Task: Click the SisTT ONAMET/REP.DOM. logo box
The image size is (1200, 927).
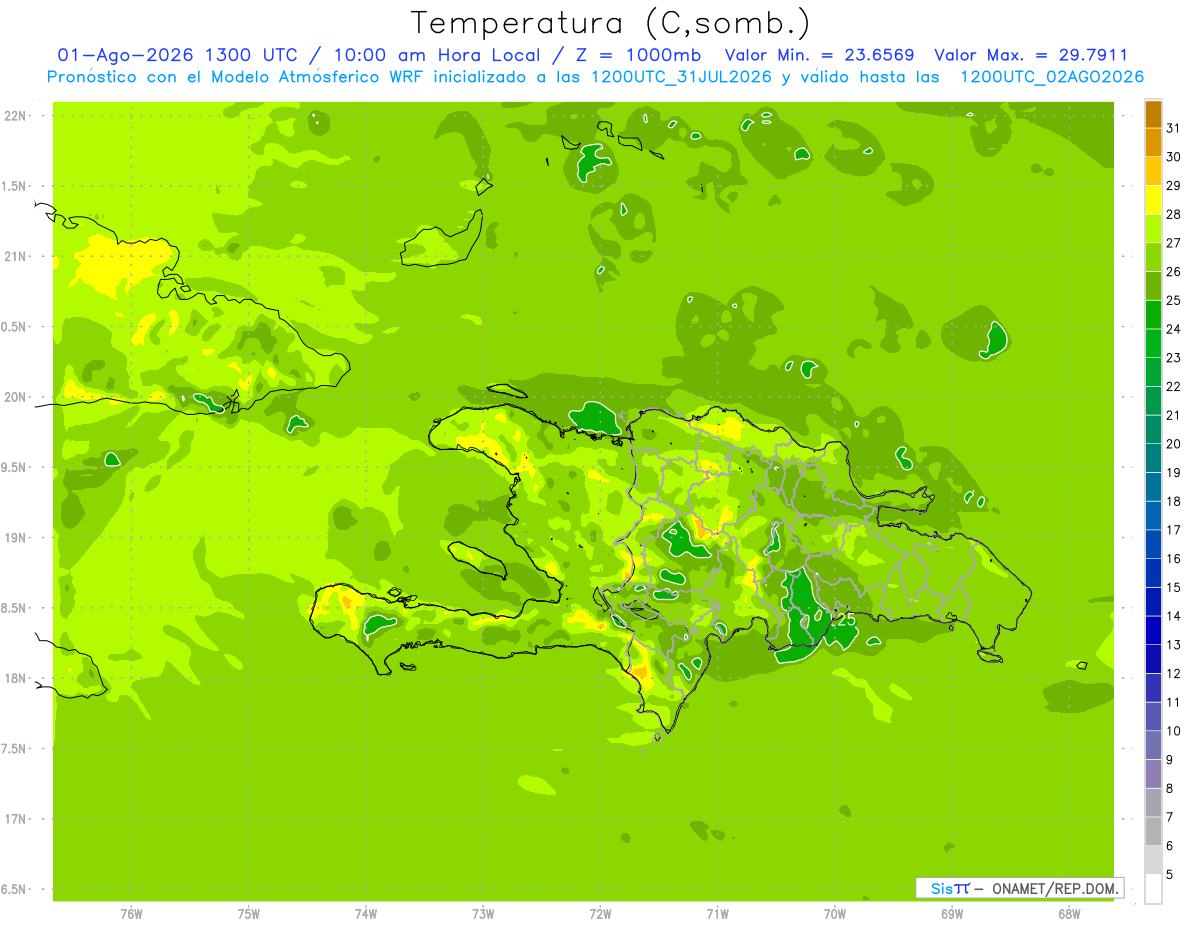Action: (1020, 888)
